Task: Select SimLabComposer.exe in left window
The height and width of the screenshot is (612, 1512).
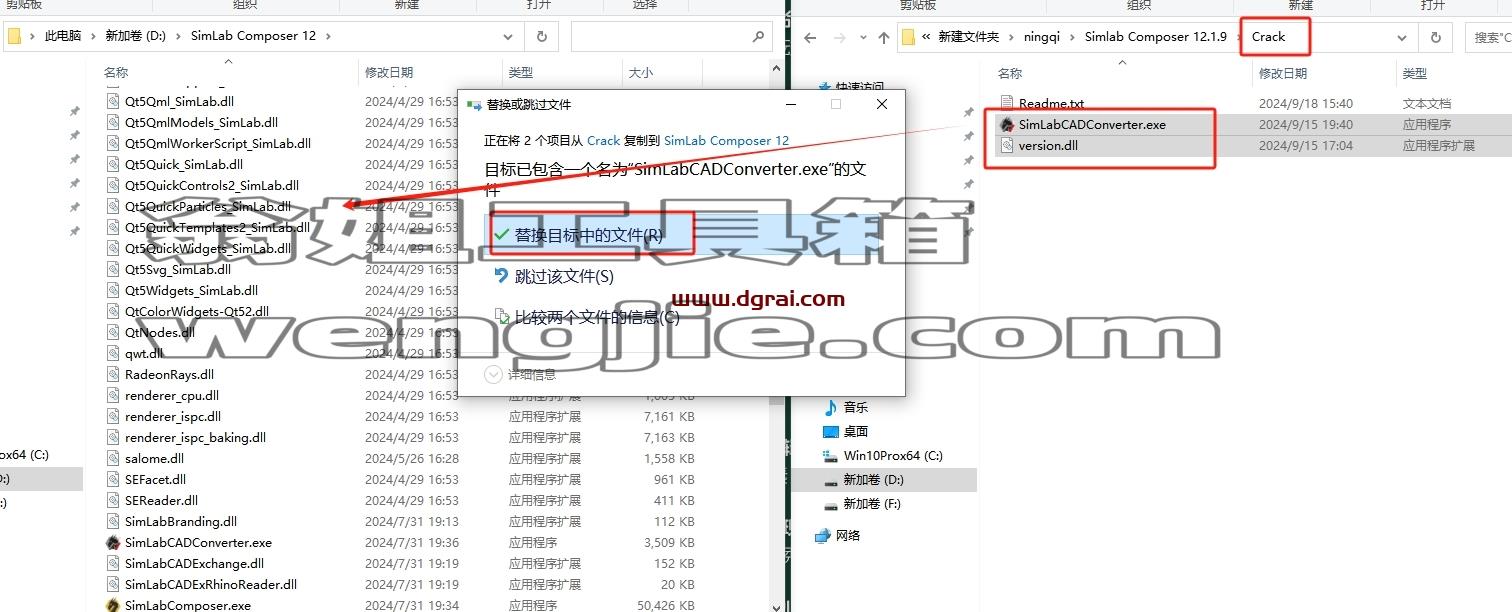Action: tap(187, 605)
